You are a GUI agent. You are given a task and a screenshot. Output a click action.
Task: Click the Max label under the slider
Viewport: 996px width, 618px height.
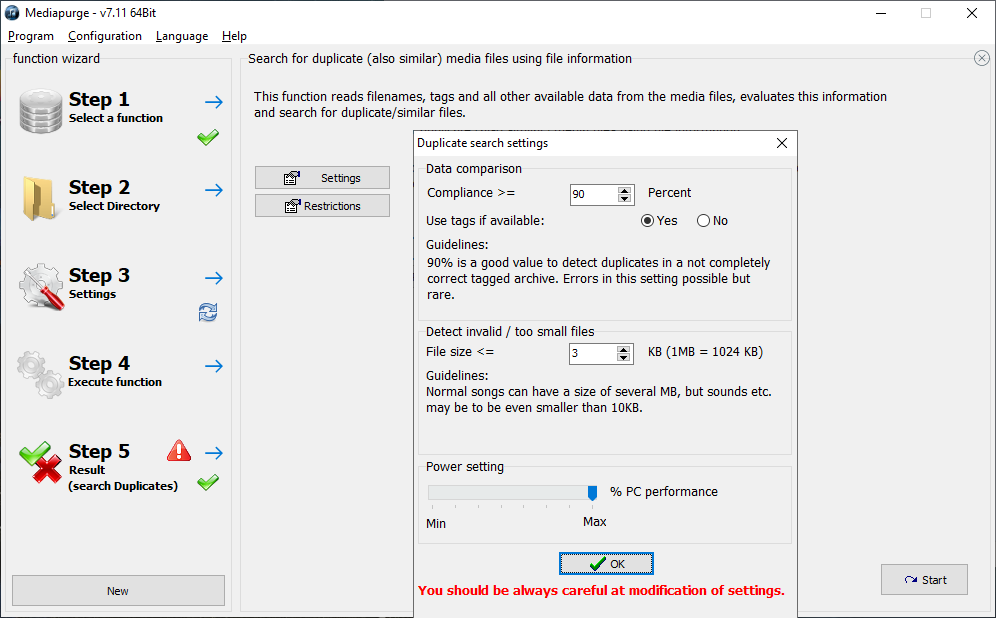coord(595,521)
